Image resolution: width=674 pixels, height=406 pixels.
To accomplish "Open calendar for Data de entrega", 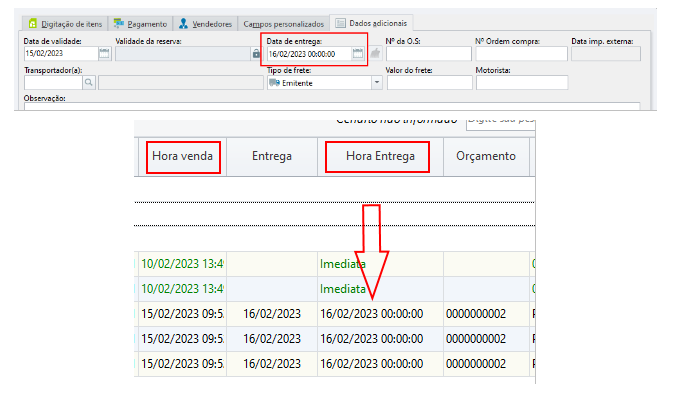I will (358, 54).
